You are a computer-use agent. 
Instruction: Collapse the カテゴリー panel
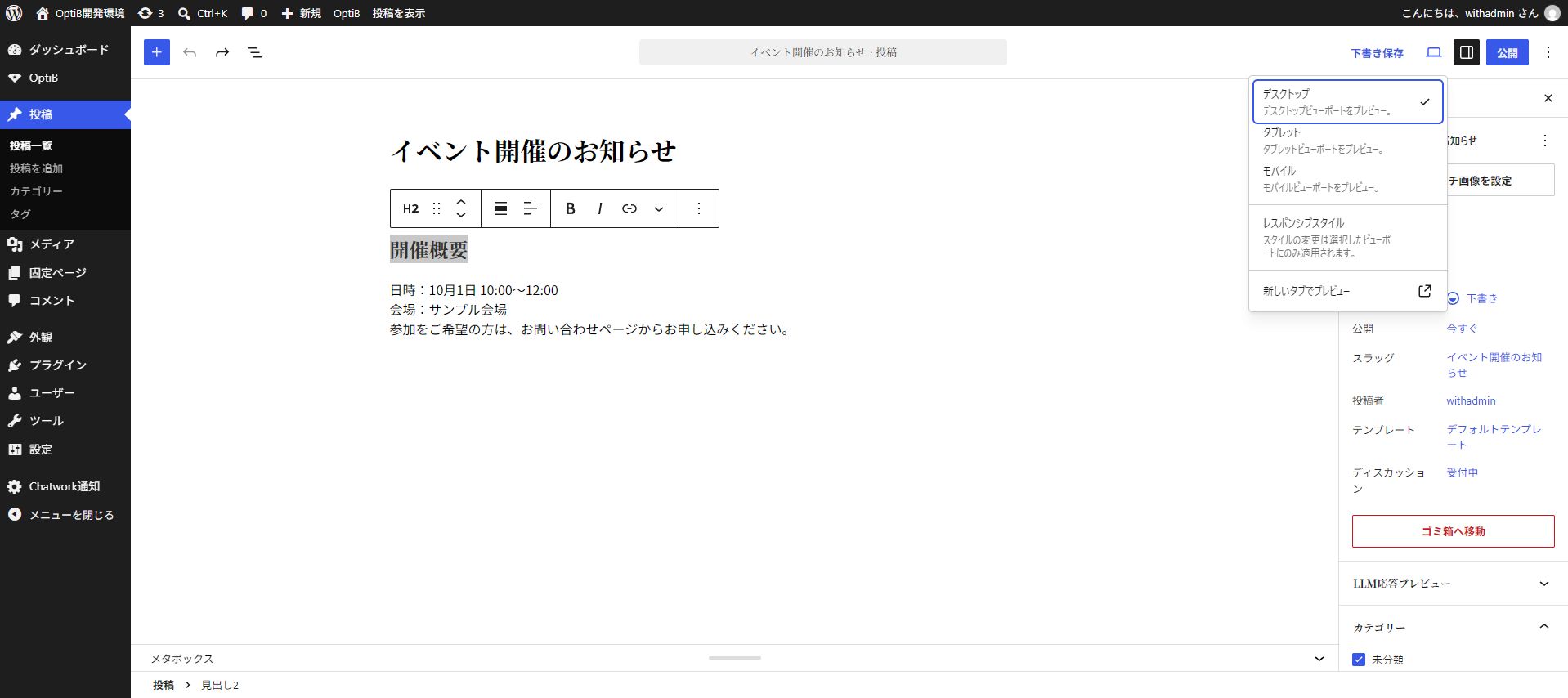click(x=1453, y=627)
